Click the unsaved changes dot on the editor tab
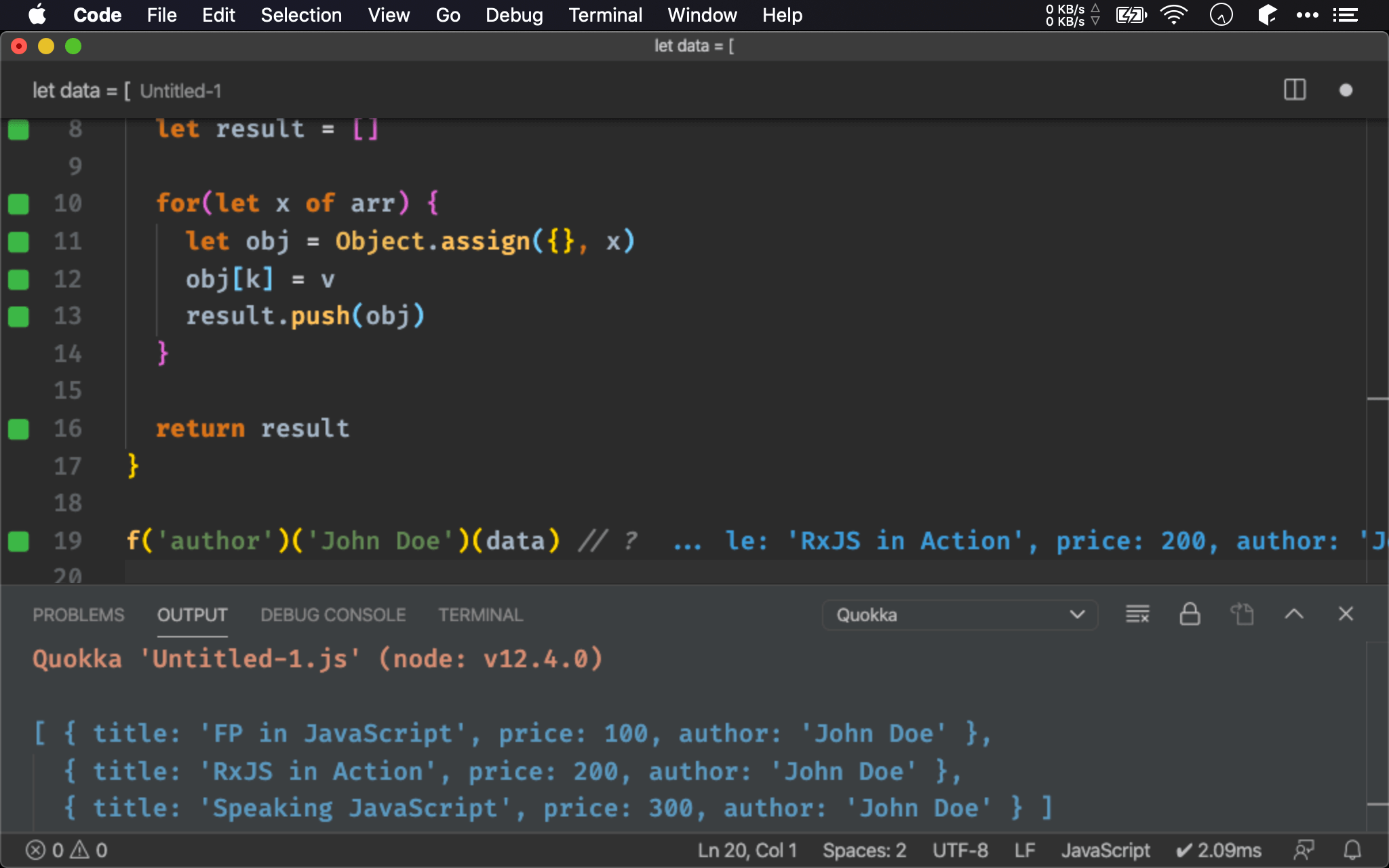 (1346, 90)
